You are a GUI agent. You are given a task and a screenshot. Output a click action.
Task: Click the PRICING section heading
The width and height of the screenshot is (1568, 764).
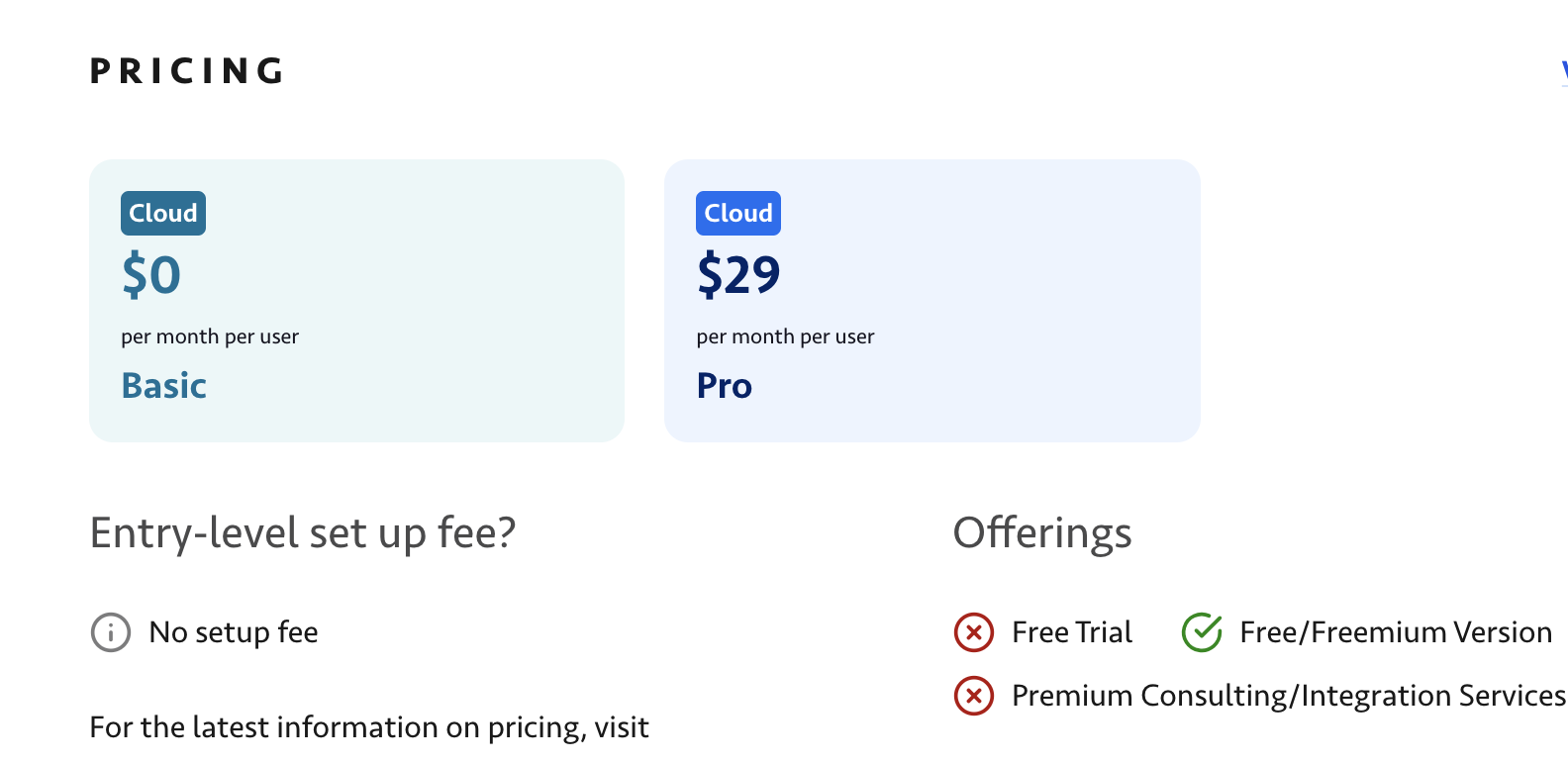(188, 71)
